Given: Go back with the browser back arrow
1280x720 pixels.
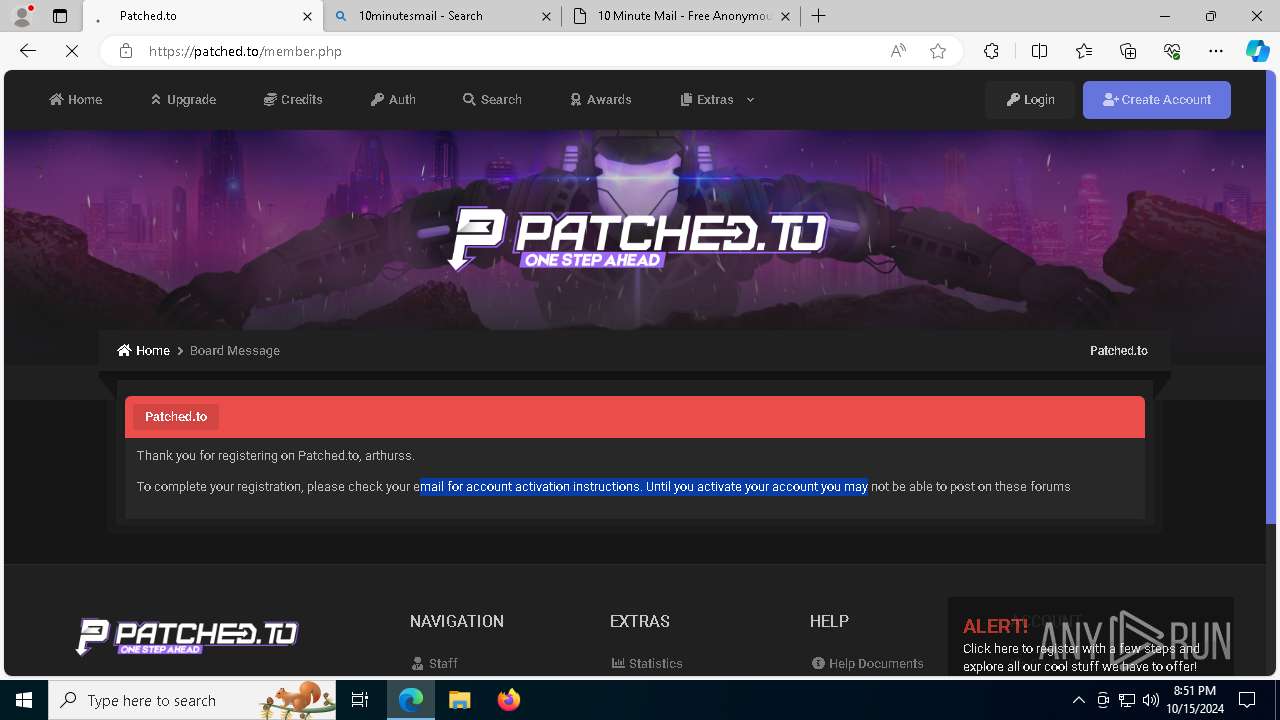Looking at the screenshot, I should [x=28, y=51].
